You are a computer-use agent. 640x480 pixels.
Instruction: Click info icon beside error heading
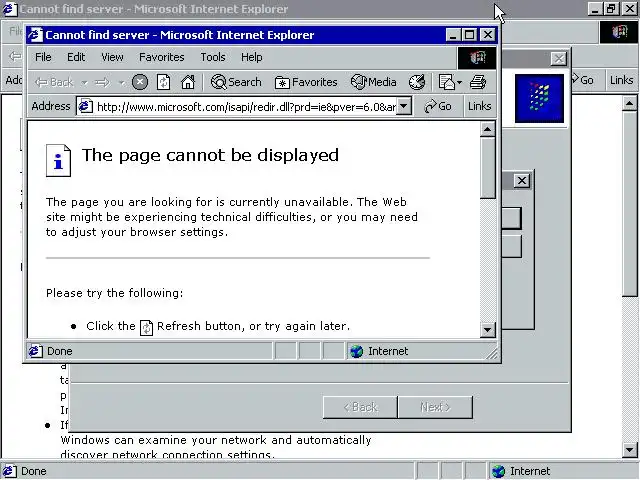(58, 160)
